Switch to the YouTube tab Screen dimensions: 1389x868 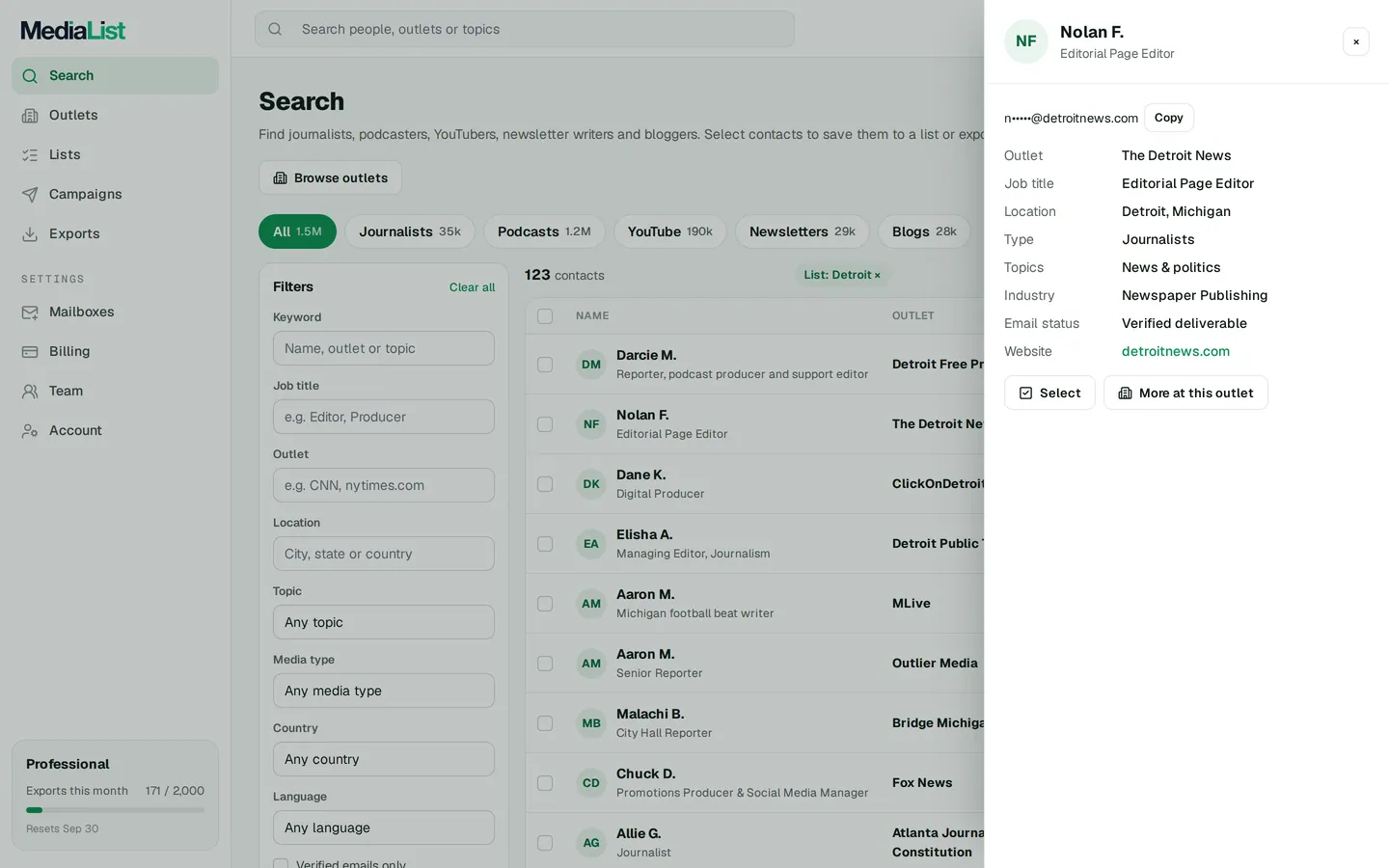click(670, 231)
